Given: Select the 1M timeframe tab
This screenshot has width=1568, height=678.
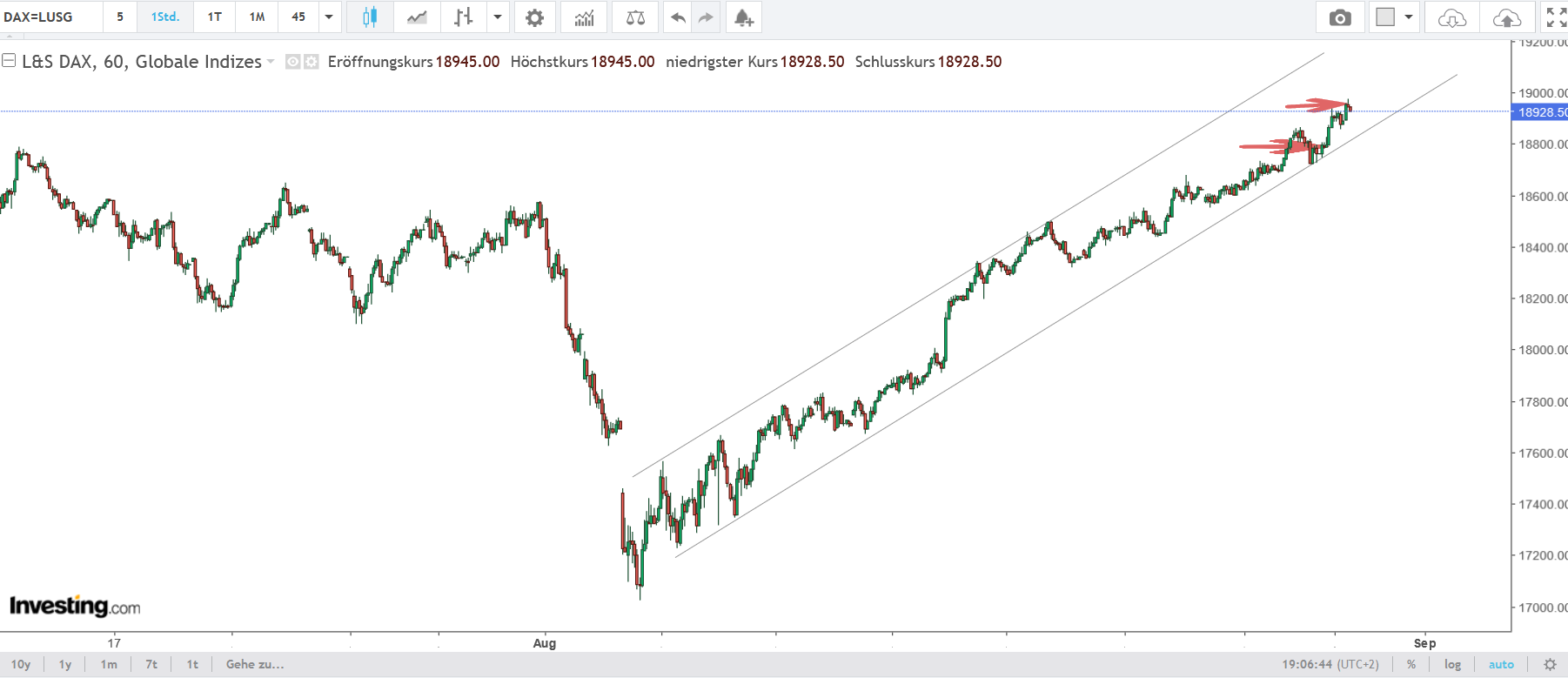Looking at the screenshot, I should click(257, 17).
